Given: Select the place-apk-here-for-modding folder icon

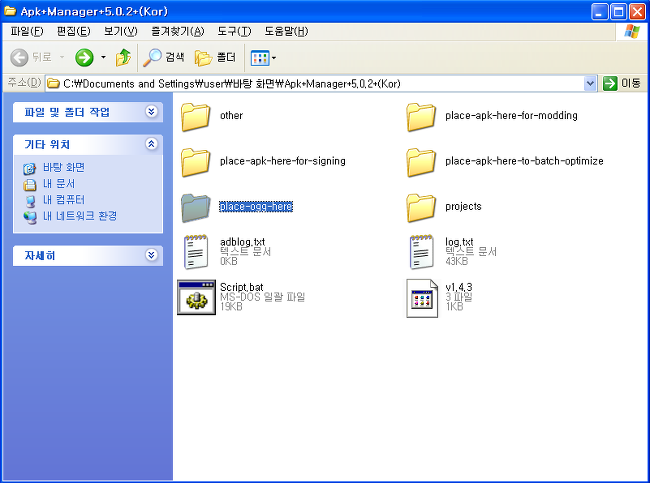Looking at the screenshot, I should 421,116.
